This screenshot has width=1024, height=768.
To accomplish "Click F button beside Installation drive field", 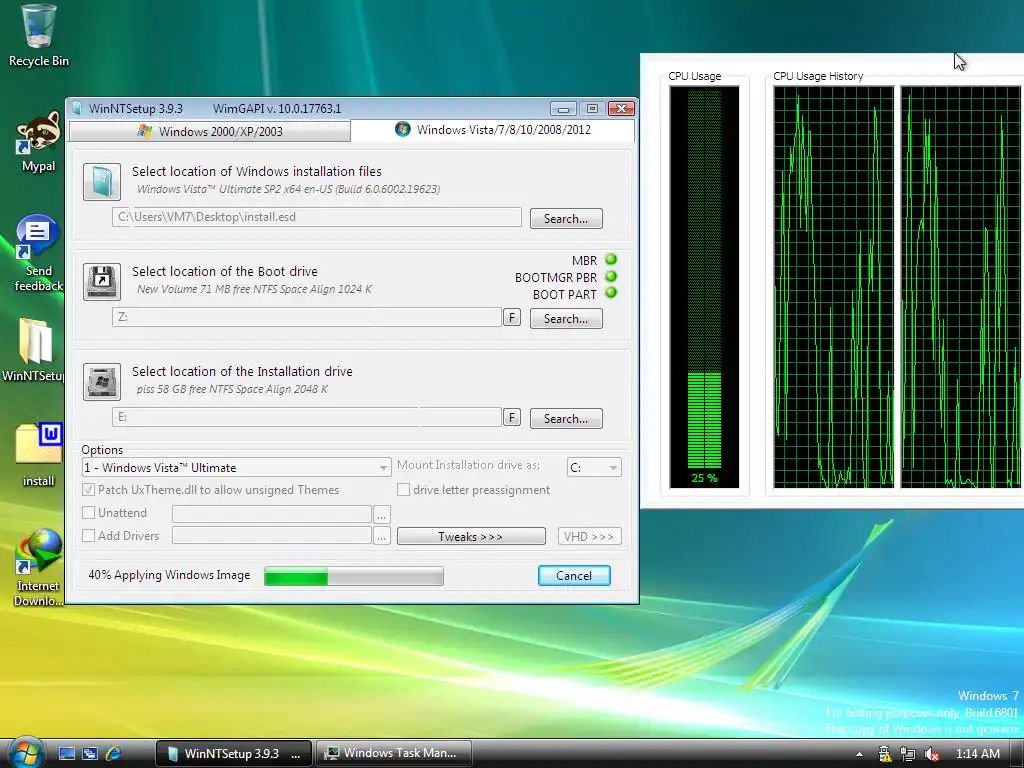I will coord(511,417).
